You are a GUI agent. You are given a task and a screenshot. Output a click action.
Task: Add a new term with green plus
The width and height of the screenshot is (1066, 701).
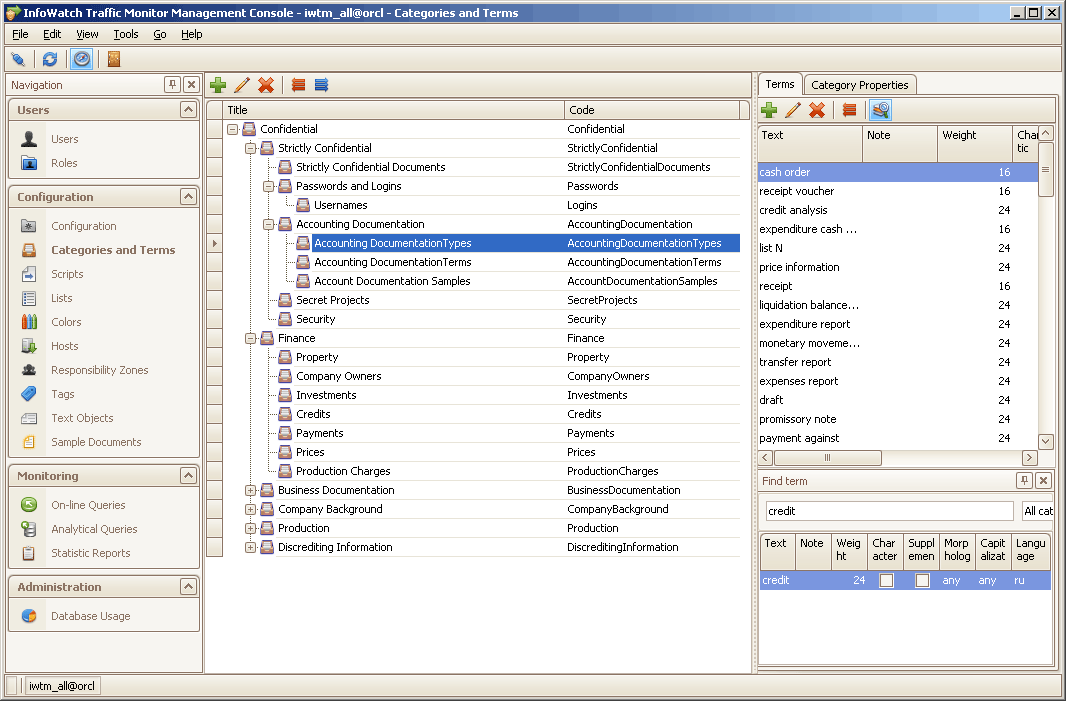(769, 110)
